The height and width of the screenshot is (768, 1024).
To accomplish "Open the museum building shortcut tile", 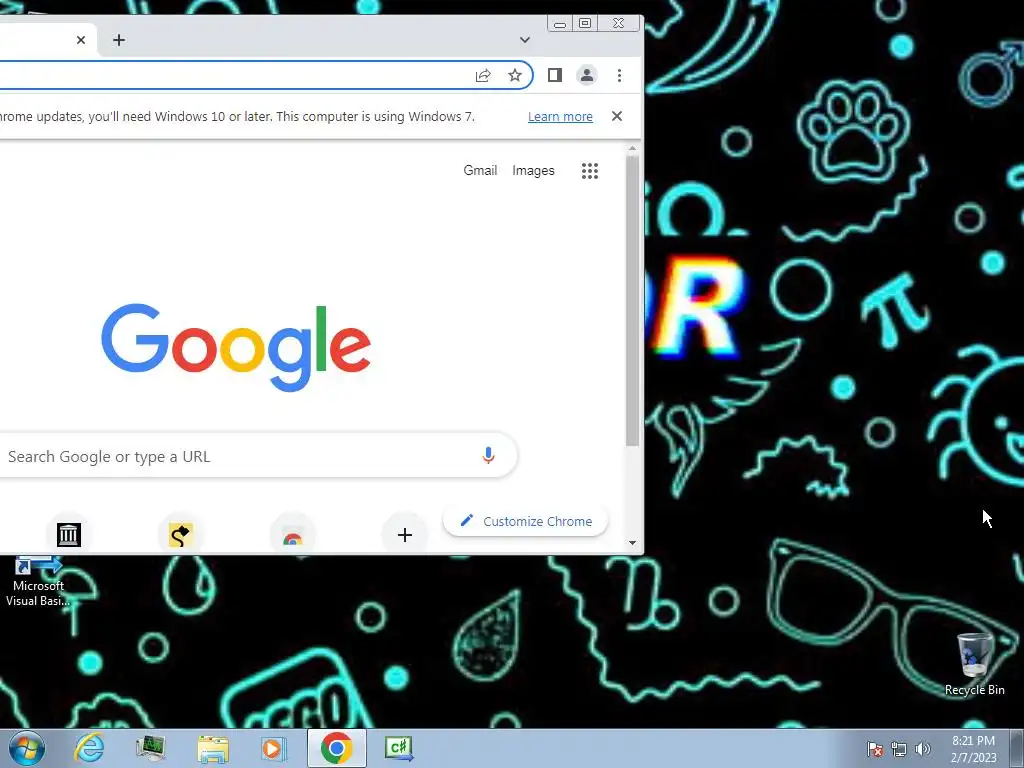I will tap(69, 535).
